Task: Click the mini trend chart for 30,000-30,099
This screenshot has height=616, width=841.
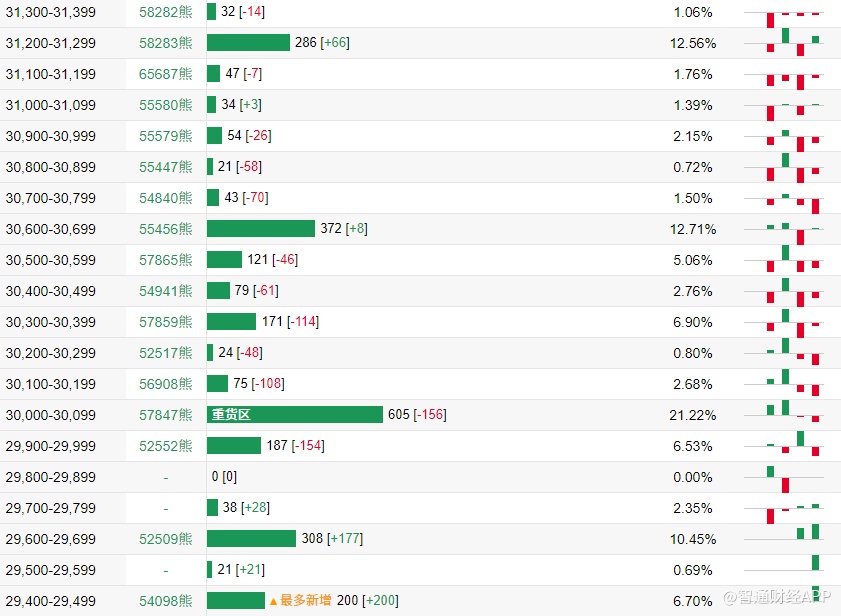Action: point(794,415)
